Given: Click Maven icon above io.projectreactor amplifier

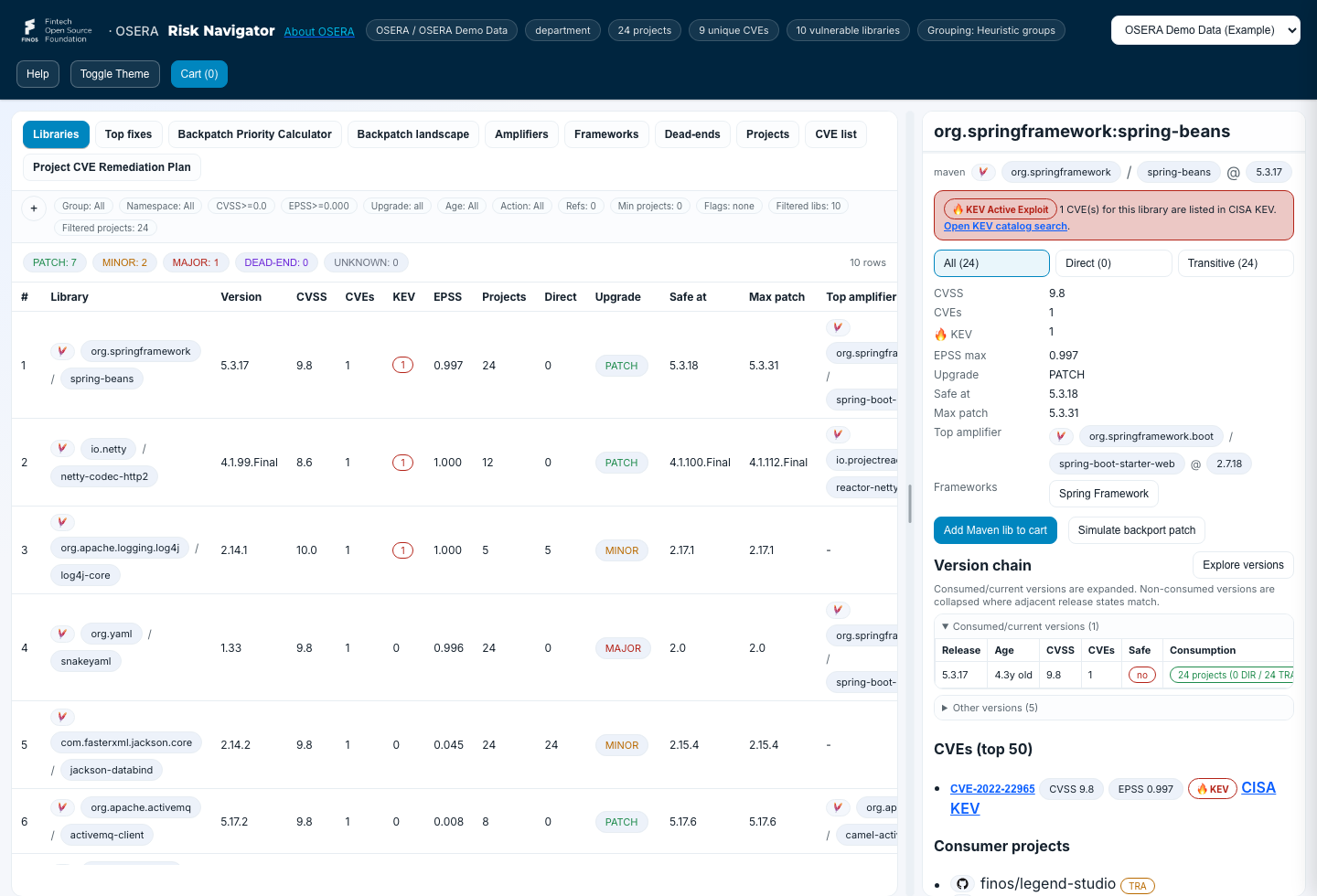Looking at the screenshot, I should (x=837, y=434).
